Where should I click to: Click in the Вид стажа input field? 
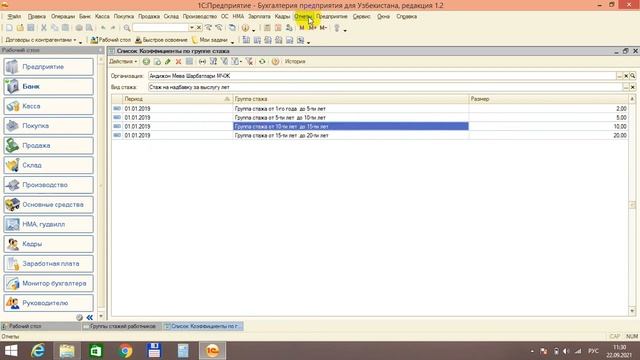385,87
